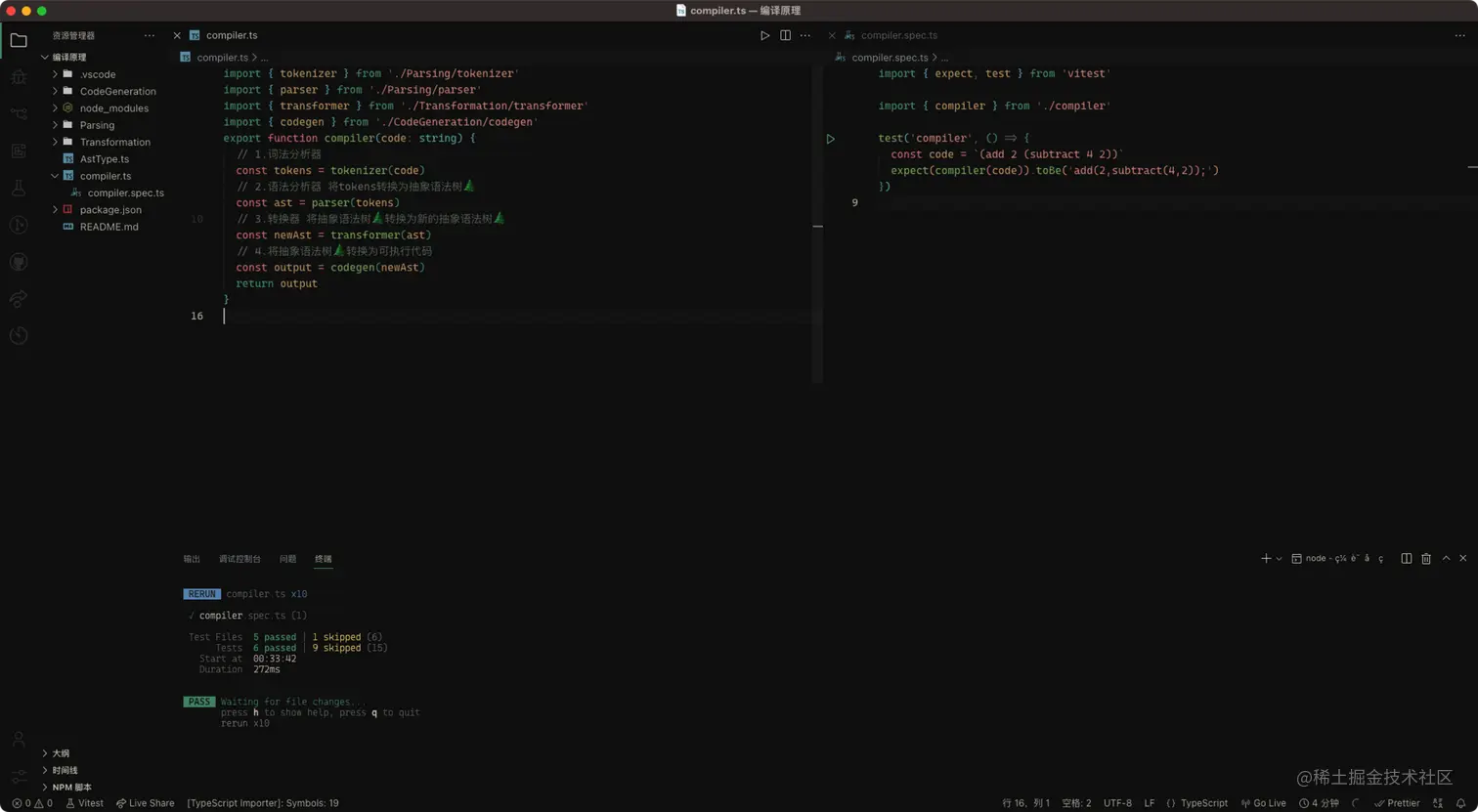Select the 终端 terminal tab
Image resolution: width=1478 pixels, height=812 pixels.
coord(324,559)
